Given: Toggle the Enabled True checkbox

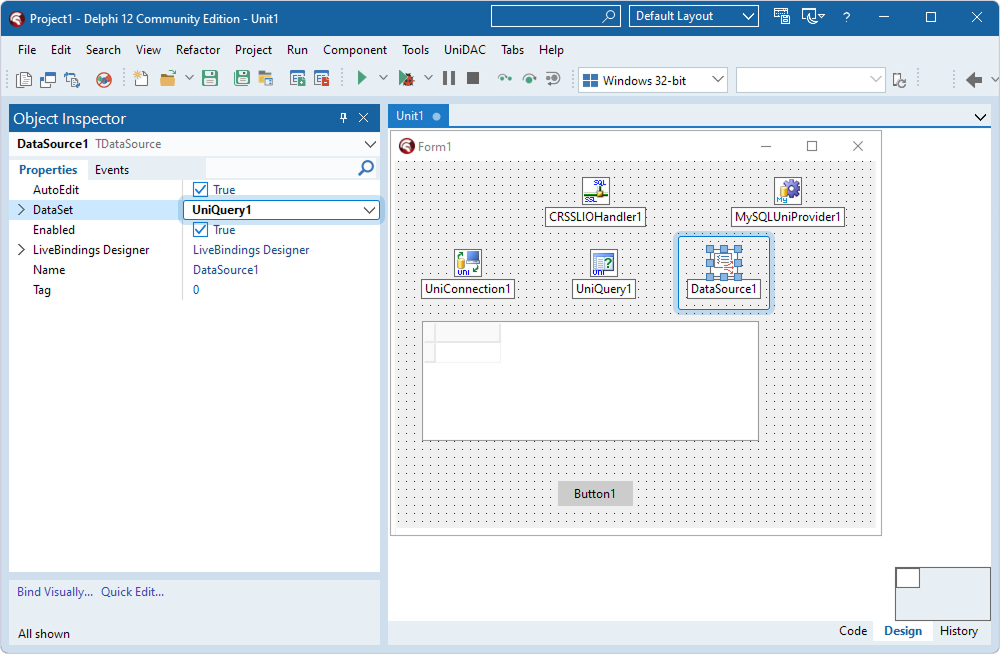Looking at the screenshot, I should pyautogui.click(x=200, y=230).
